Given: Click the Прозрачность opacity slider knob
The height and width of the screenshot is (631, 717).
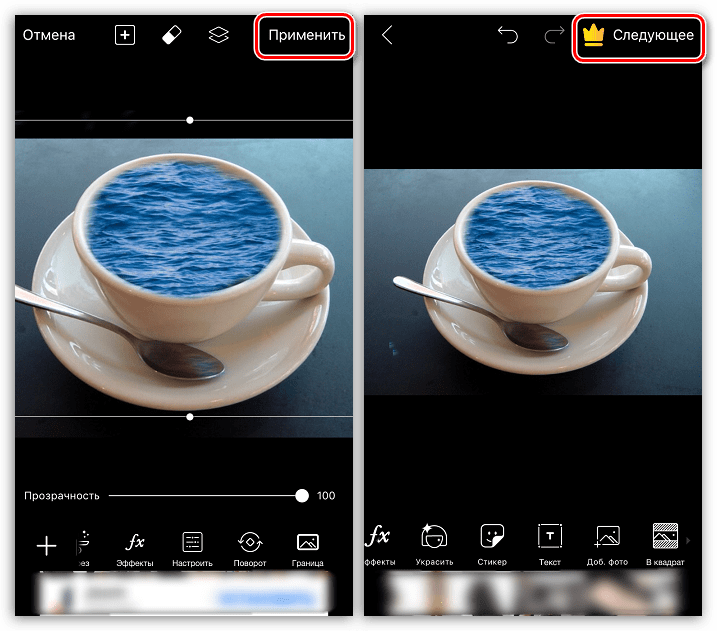Looking at the screenshot, I should [x=302, y=496].
